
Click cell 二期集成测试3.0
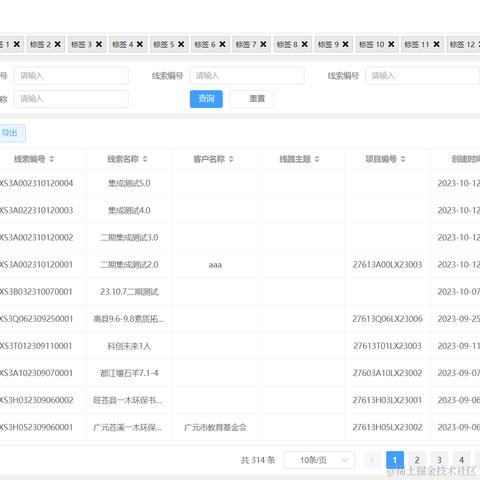[129, 237]
